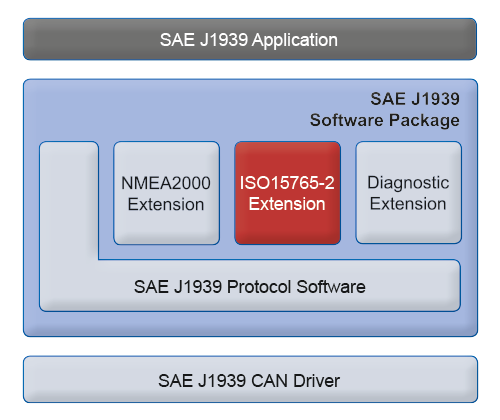Click the blue package background above extensions
The width and height of the screenshot is (500, 420).
point(167,110)
